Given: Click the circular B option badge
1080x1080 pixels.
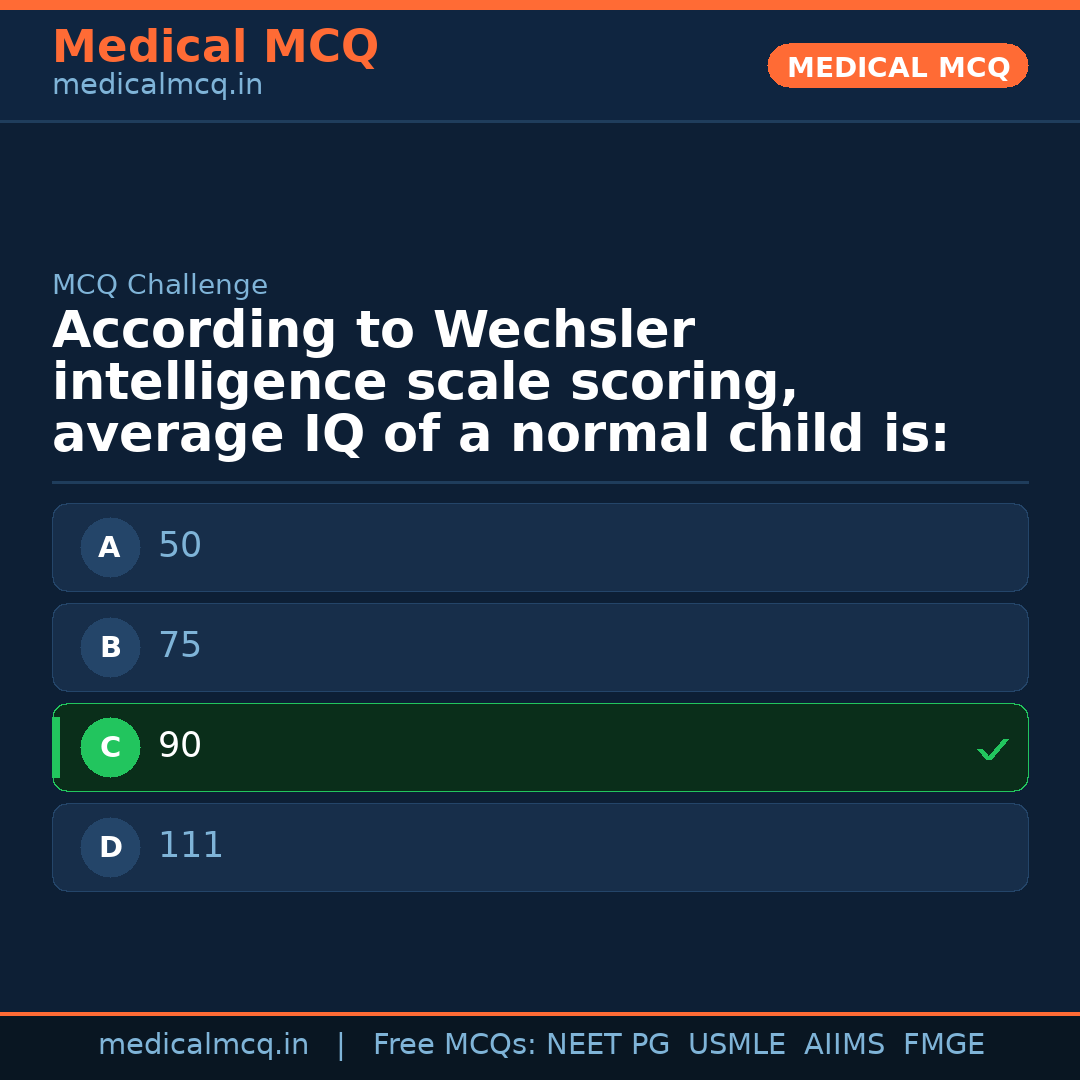Looking at the screenshot, I should pos(110,647).
